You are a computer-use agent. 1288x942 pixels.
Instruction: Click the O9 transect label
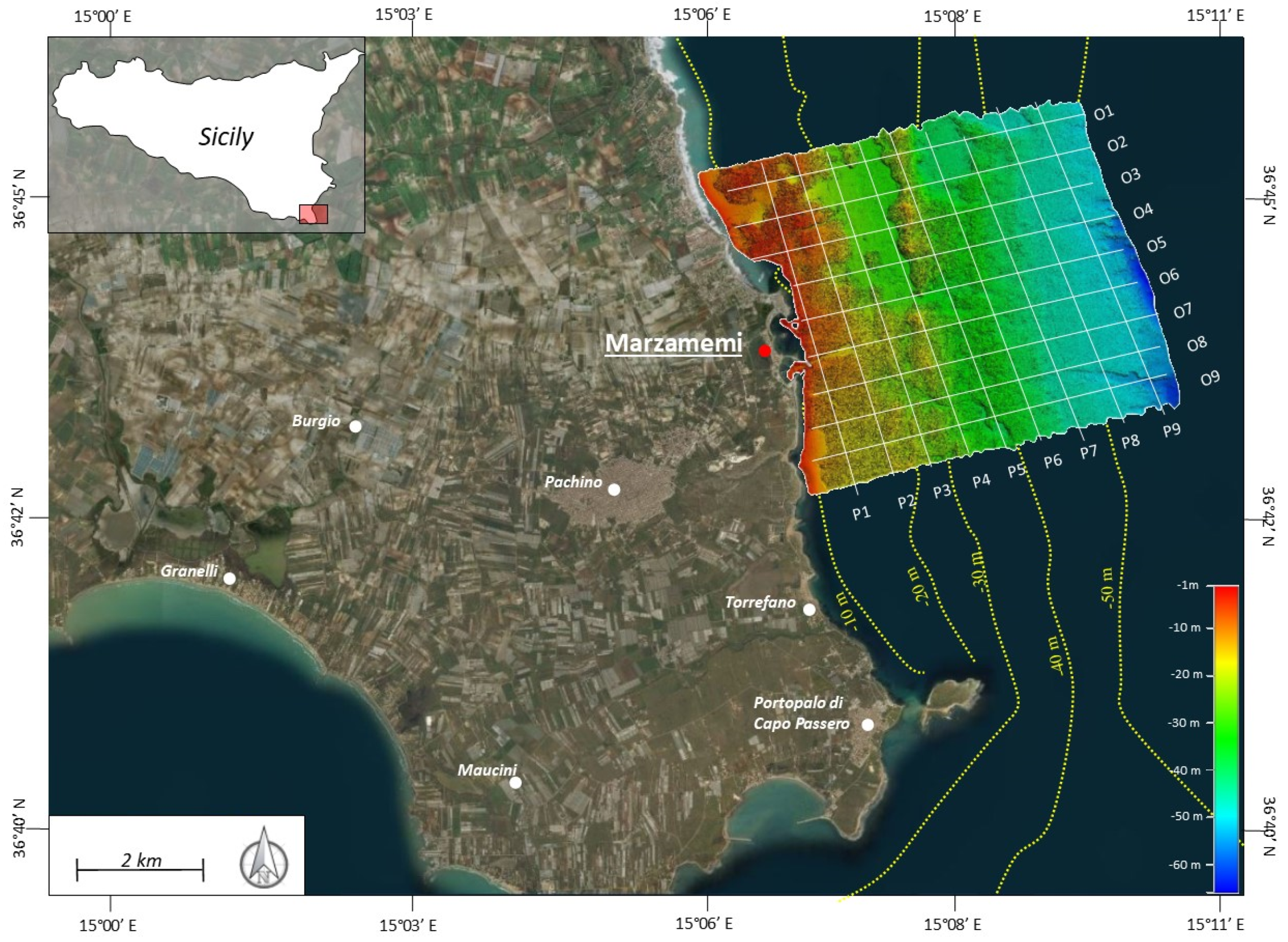pos(1210,378)
